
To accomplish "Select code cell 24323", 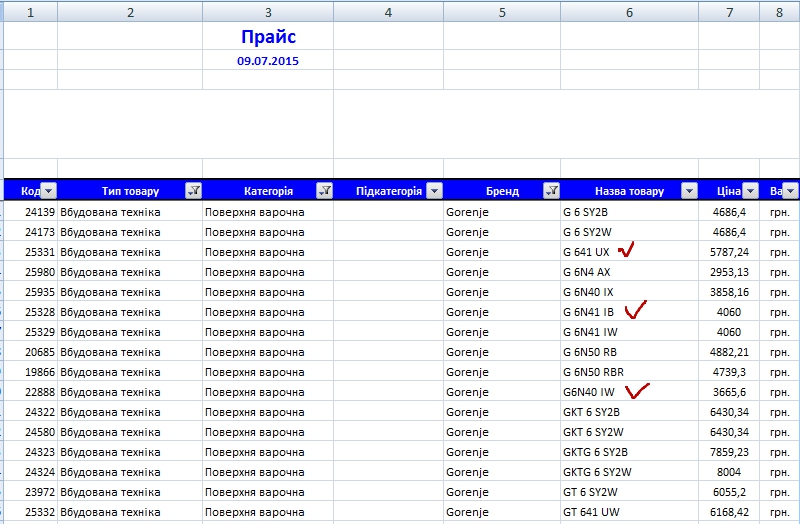I will [x=31, y=452].
